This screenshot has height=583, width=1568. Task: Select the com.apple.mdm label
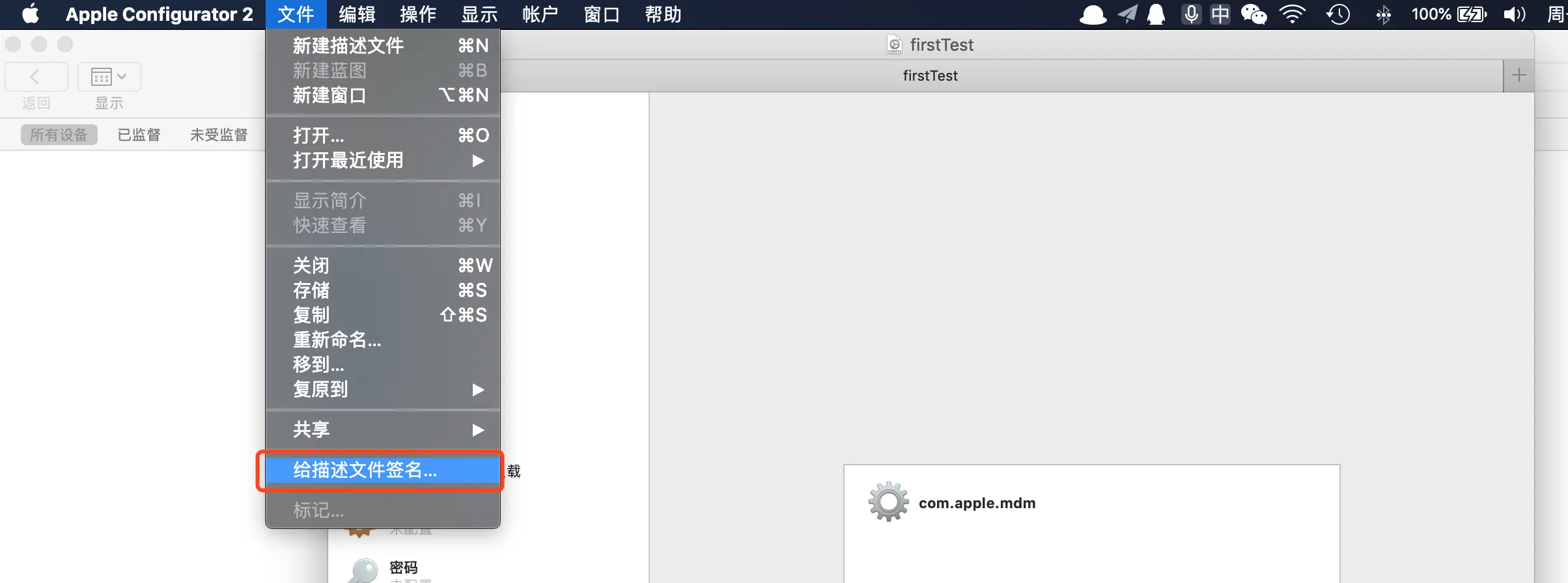click(x=977, y=503)
